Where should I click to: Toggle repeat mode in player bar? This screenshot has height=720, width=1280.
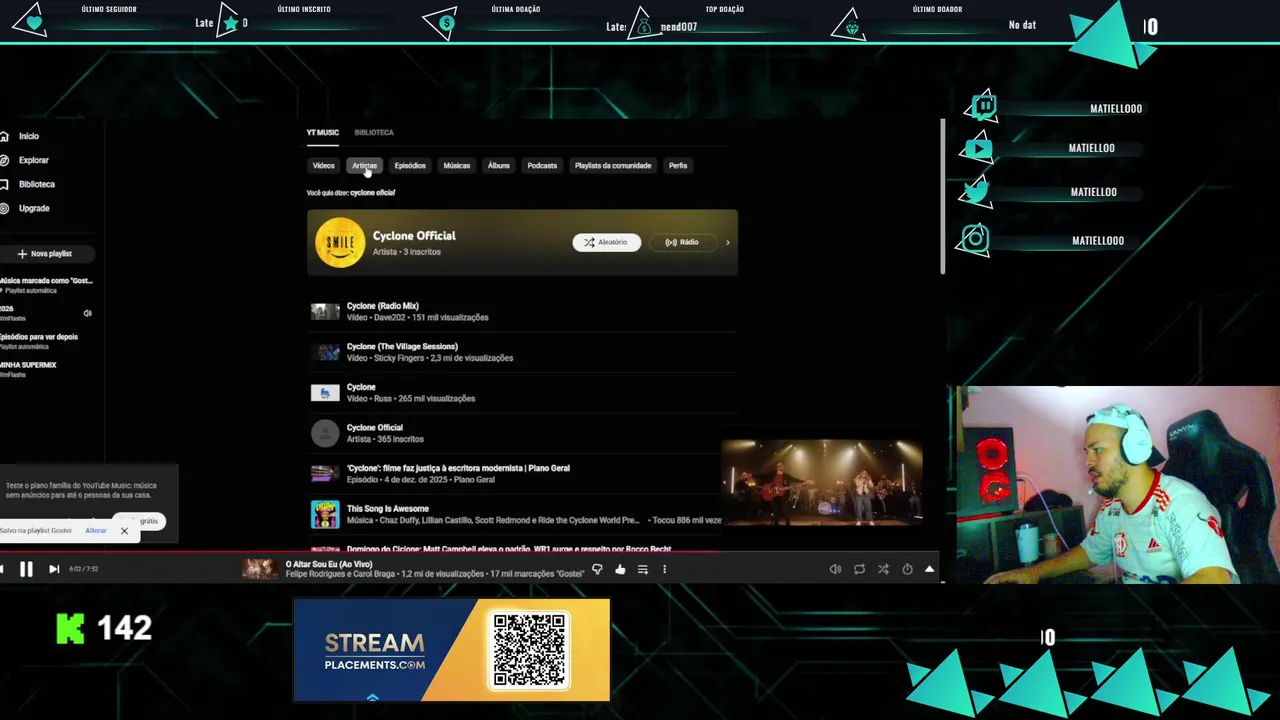pyautogui.click(x=859, y=569)
